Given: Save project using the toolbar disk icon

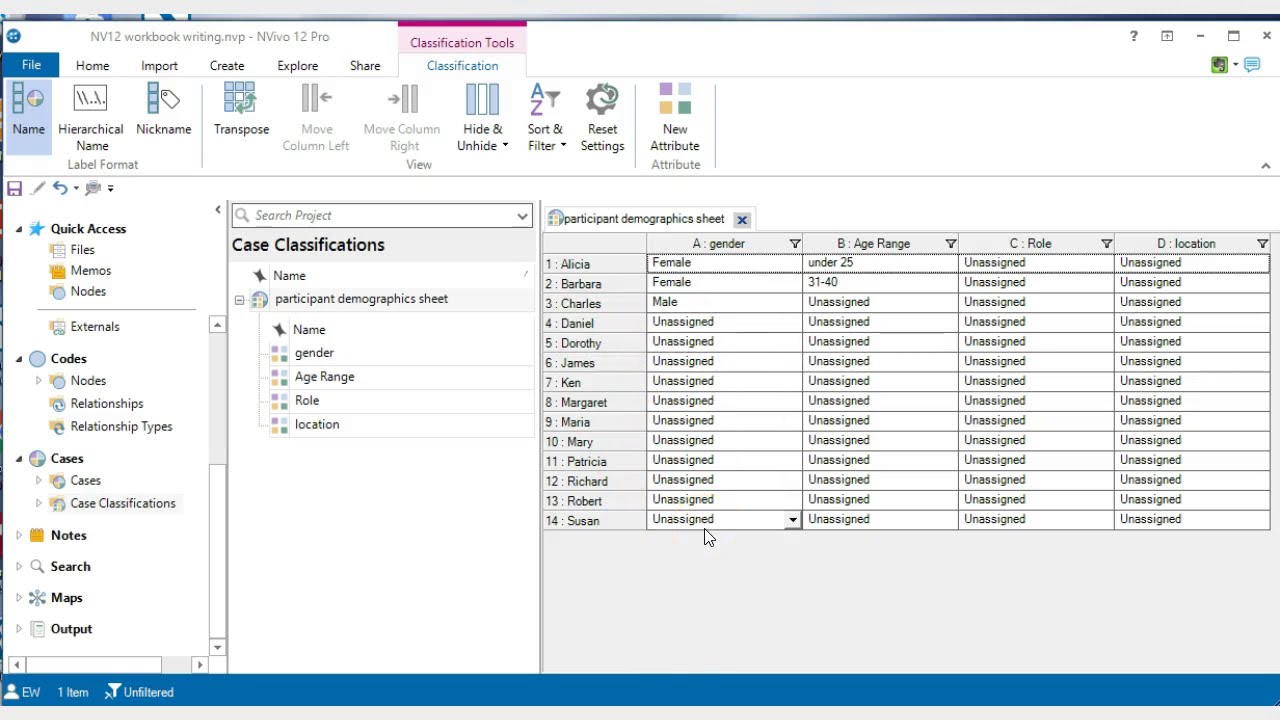Looking at the screenshot, I should coord(14,188).
